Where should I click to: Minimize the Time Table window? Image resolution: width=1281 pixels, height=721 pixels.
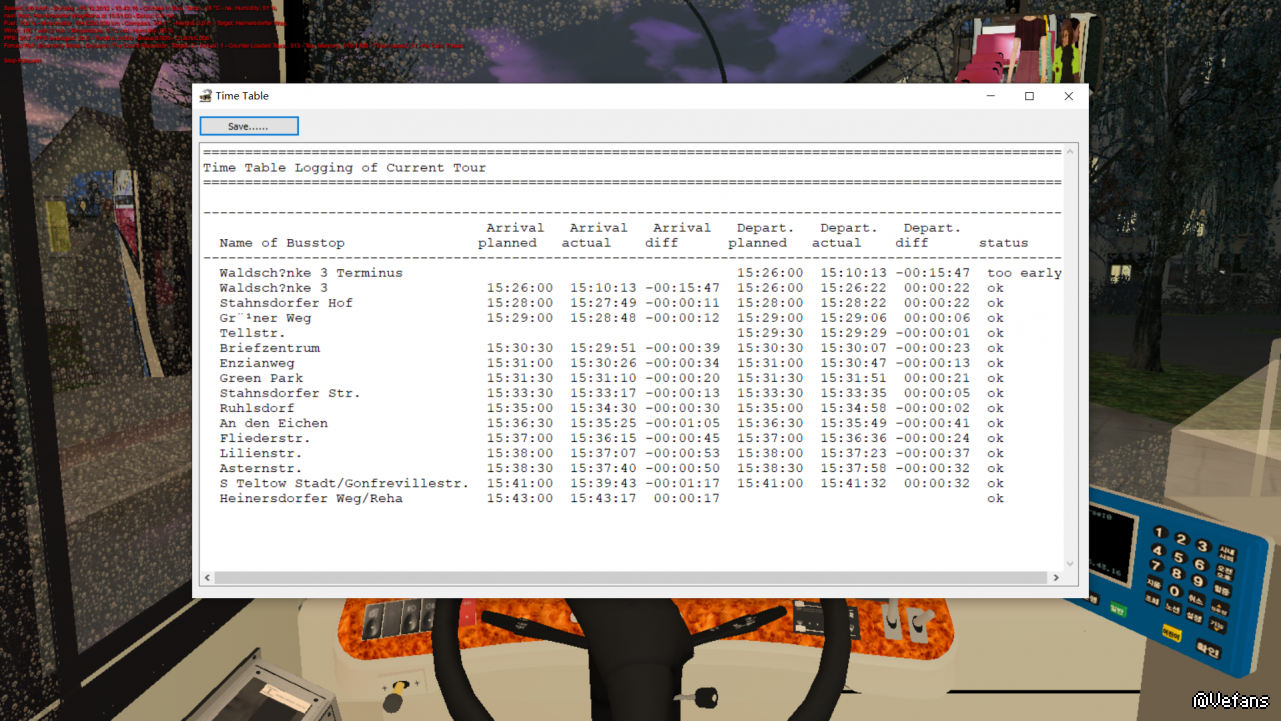[x=990, y=96]
